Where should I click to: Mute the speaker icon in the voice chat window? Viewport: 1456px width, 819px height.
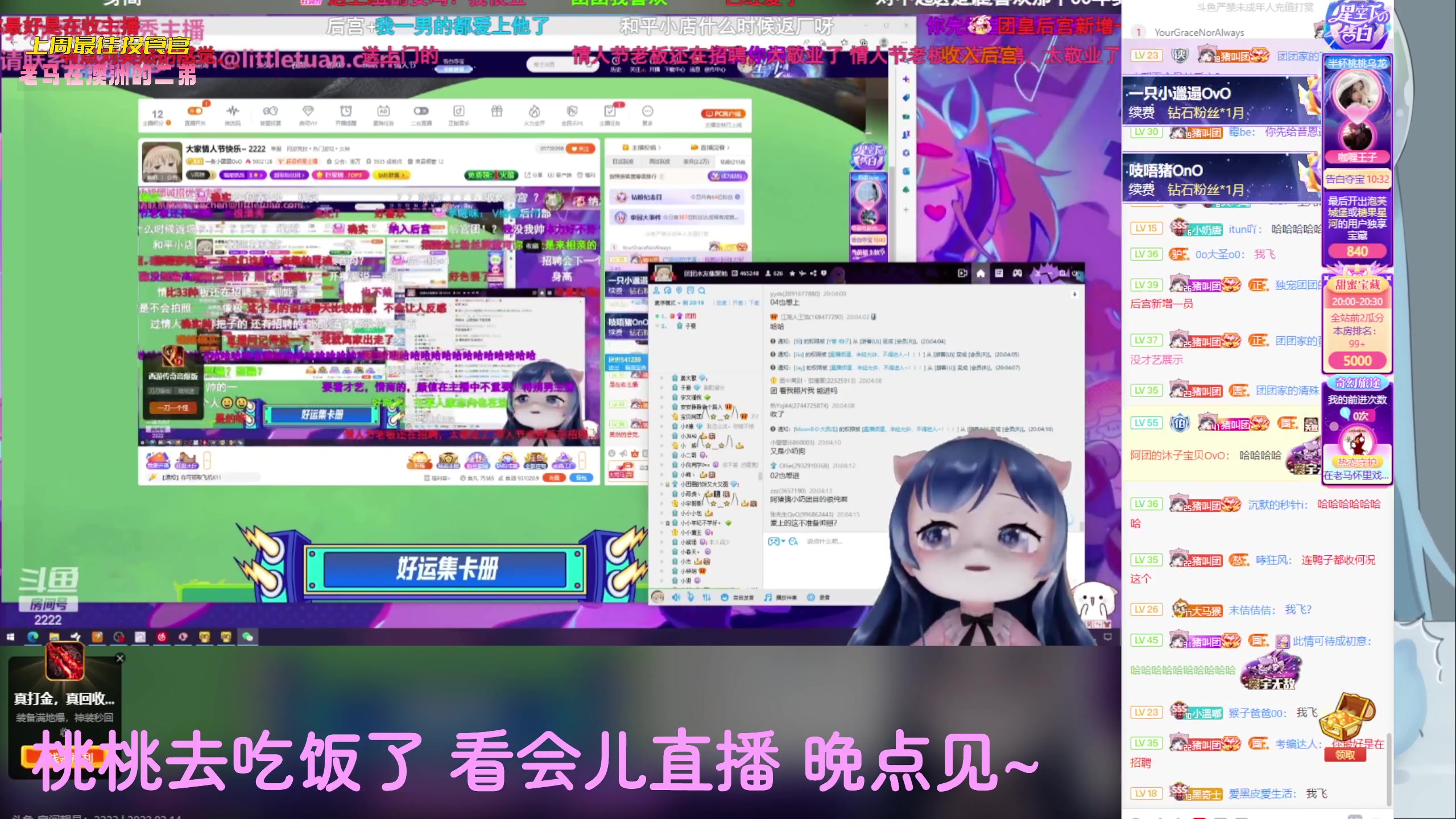click(x=676, y=597)
